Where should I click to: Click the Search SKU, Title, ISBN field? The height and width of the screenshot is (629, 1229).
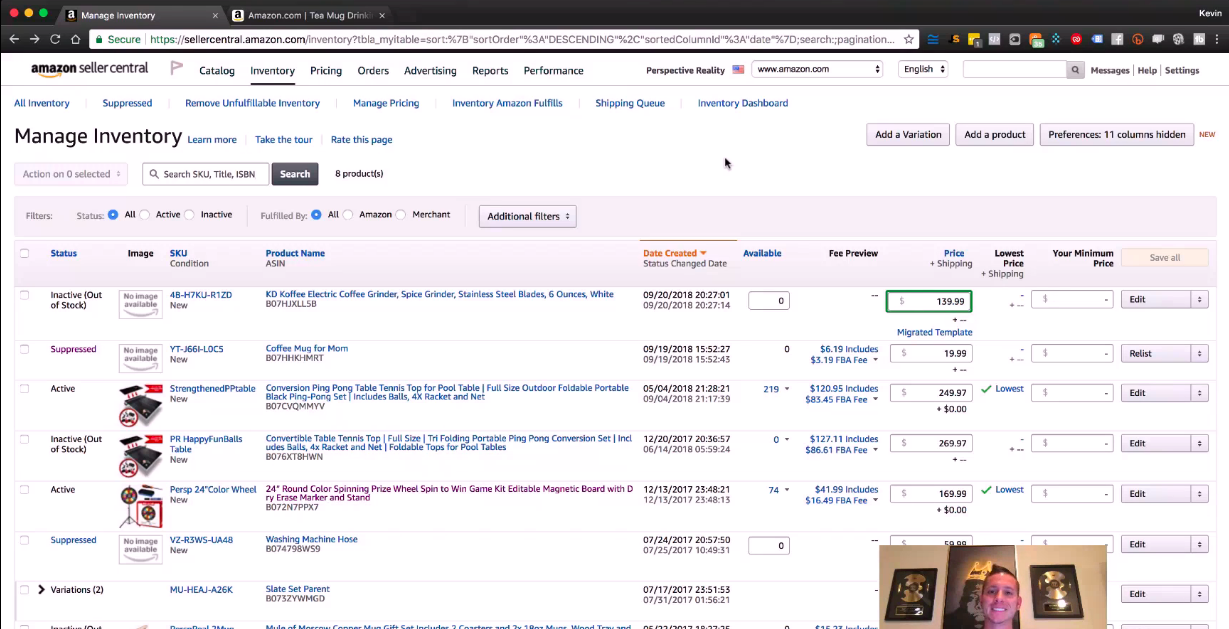tap(206, 174)
